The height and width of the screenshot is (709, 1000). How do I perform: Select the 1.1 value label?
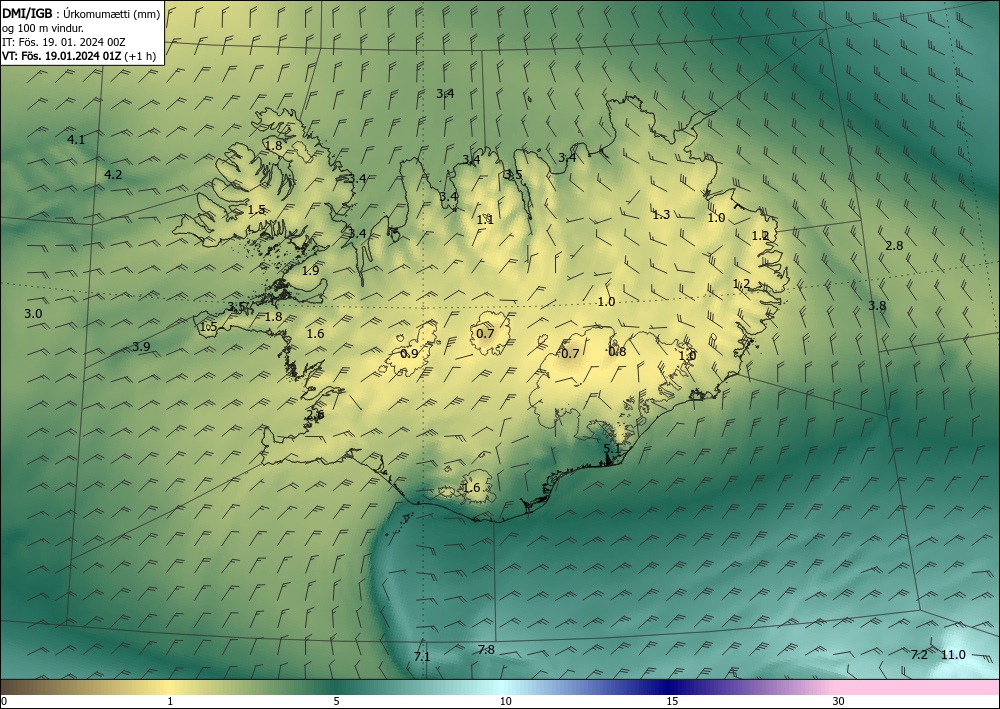pos(485,220)
